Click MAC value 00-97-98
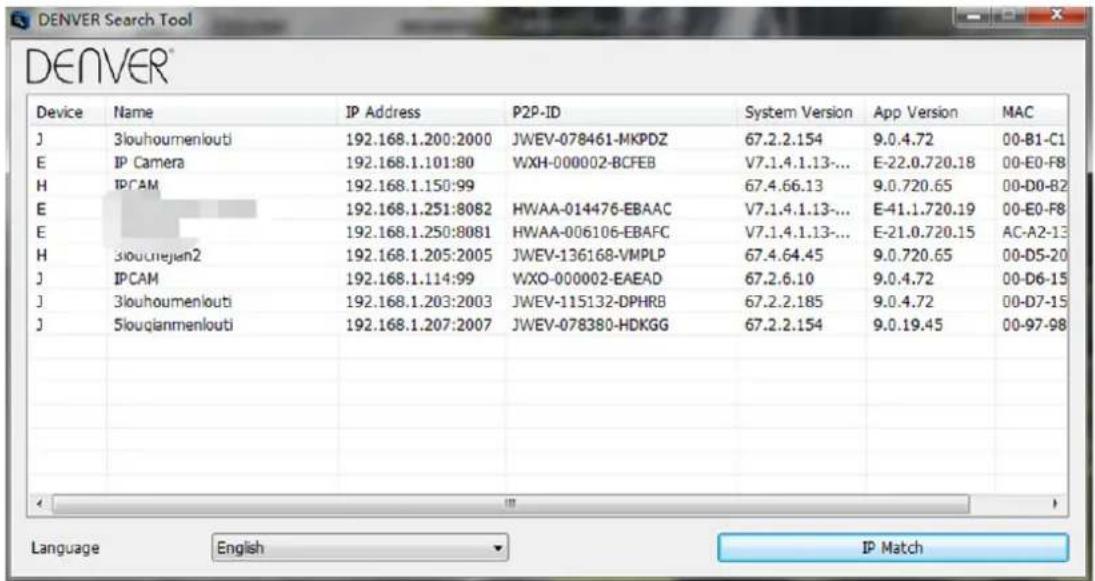The height and width of the screenshot is (581, 1095). [1034, 325]
